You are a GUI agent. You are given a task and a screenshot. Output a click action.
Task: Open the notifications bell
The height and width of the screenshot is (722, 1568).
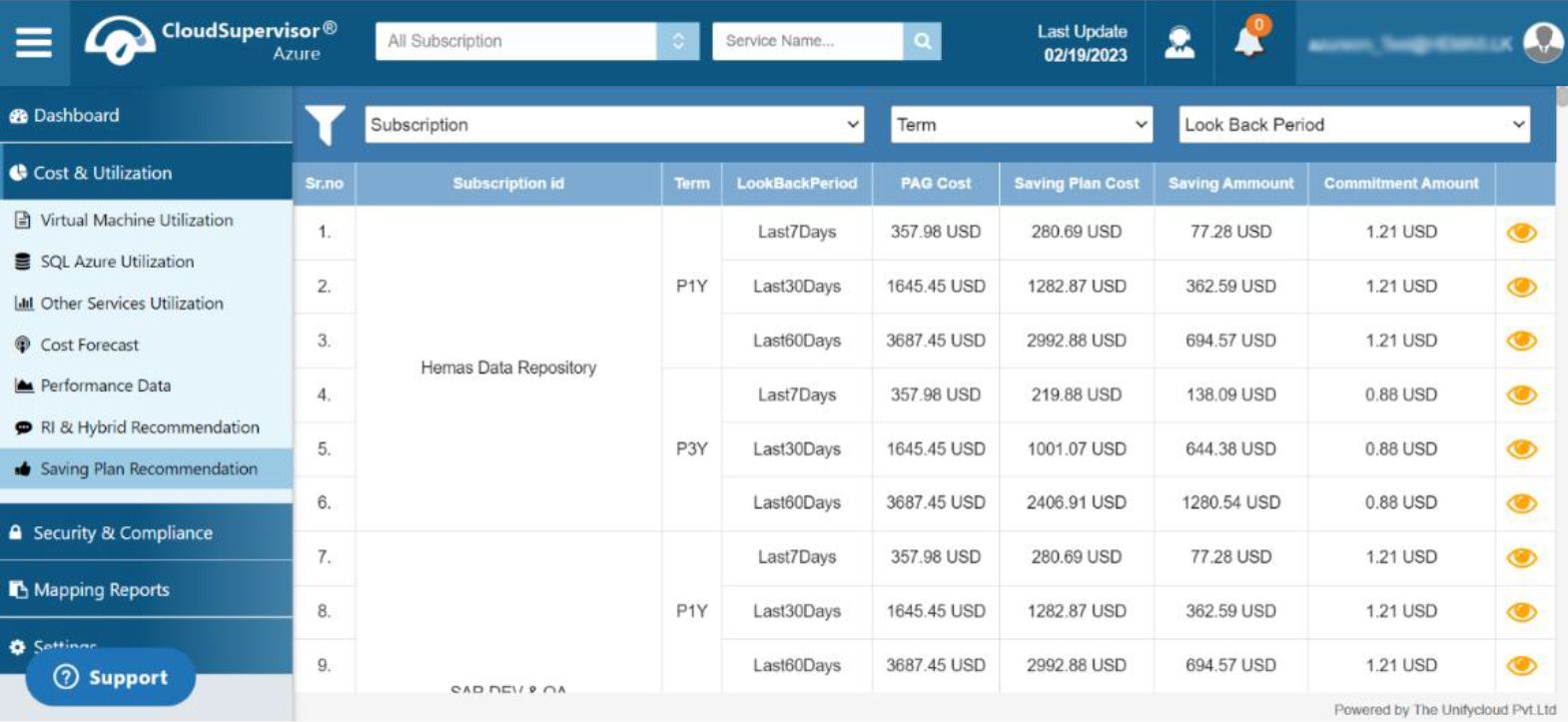(1250, 40)
